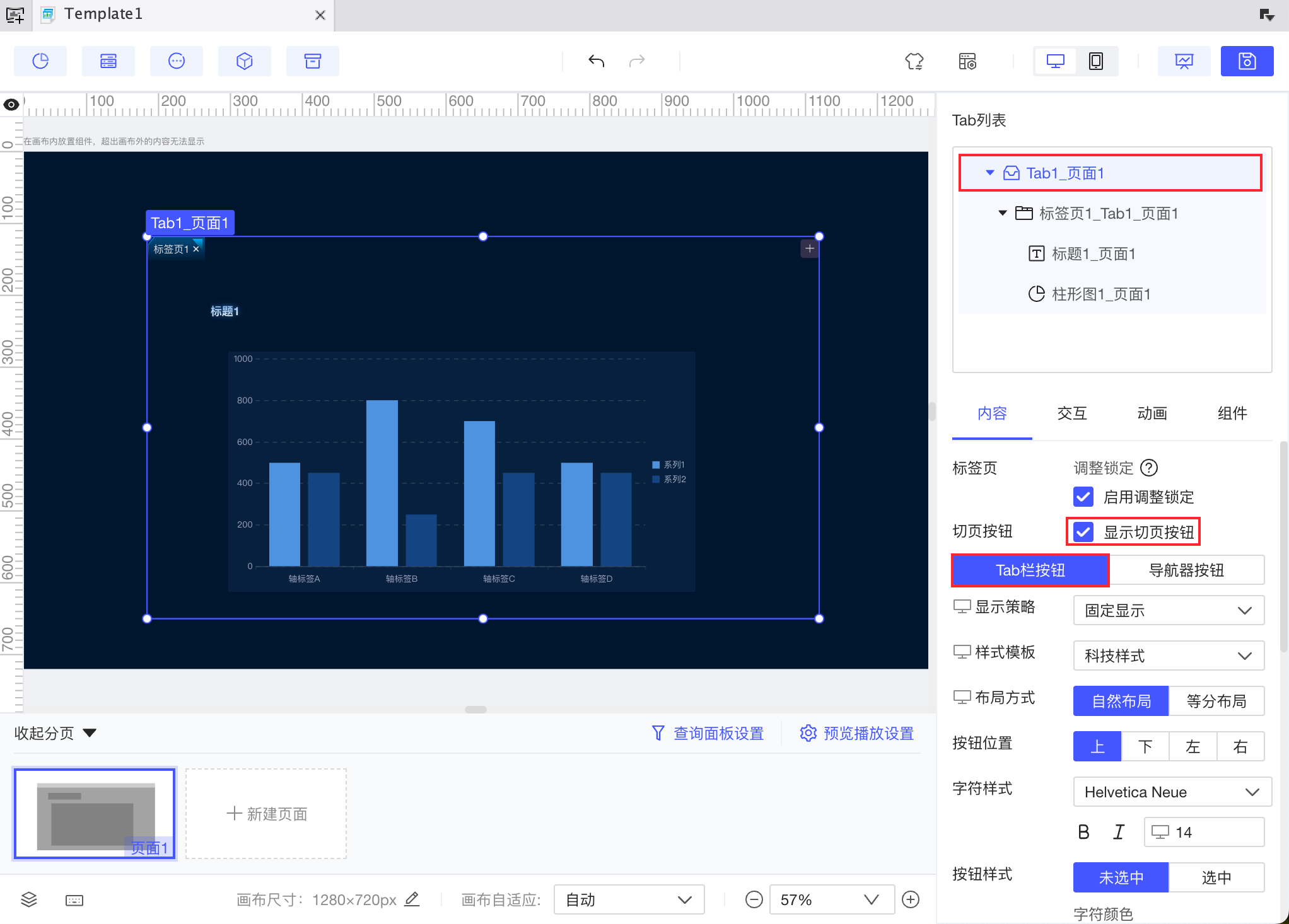
Task: Switch to the 内容 tab
Action: 992,413
